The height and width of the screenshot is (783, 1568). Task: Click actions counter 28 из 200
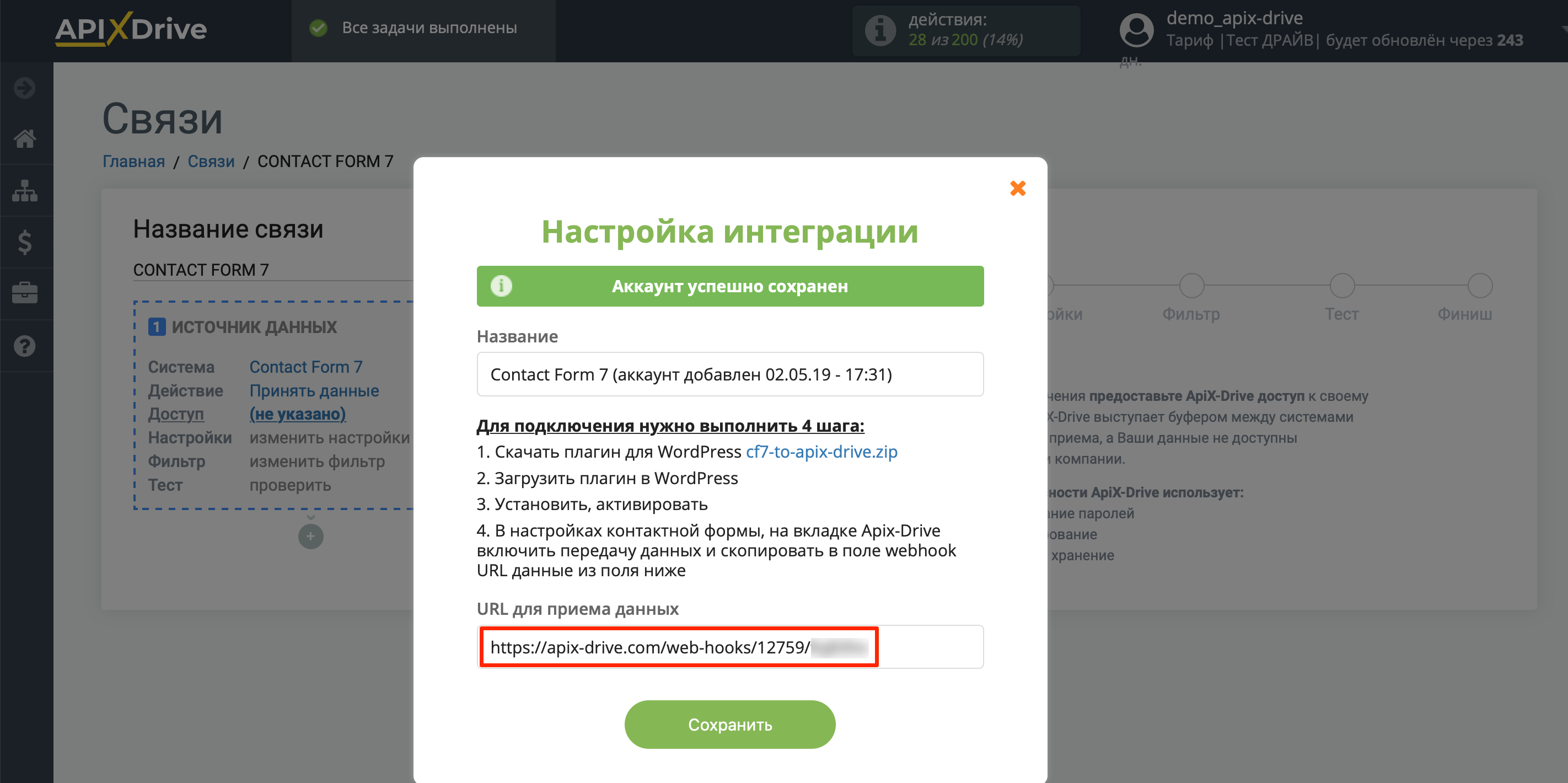tap(965, 40)
